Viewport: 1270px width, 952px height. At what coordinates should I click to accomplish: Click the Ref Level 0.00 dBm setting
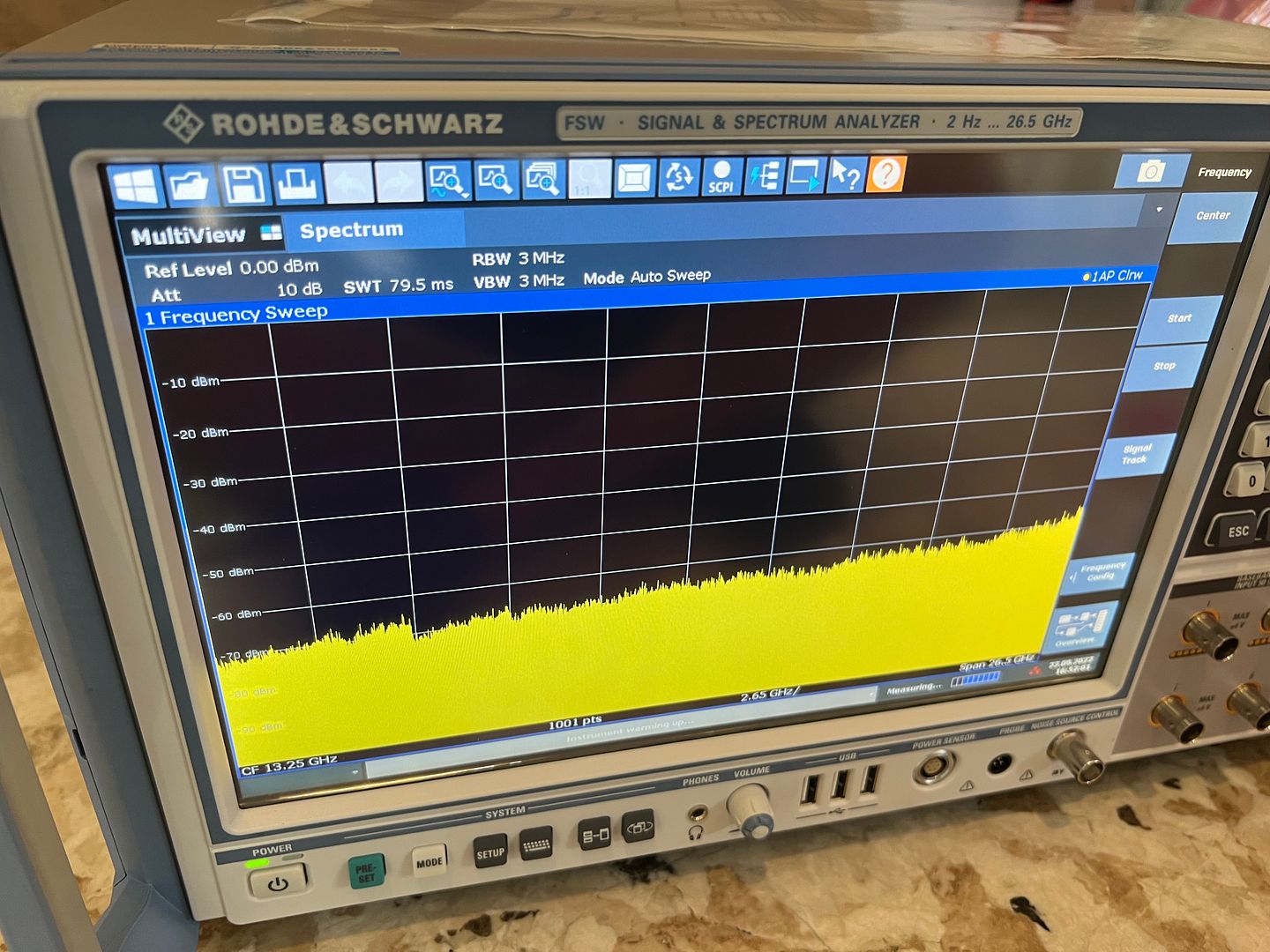231,268
